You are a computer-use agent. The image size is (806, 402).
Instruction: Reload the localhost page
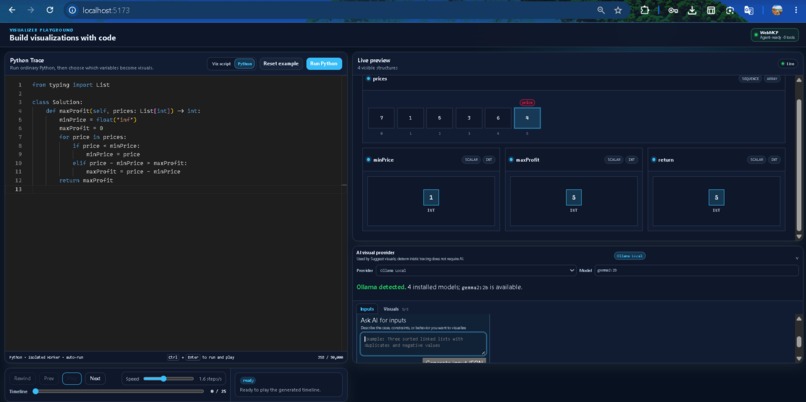[49, 10]
